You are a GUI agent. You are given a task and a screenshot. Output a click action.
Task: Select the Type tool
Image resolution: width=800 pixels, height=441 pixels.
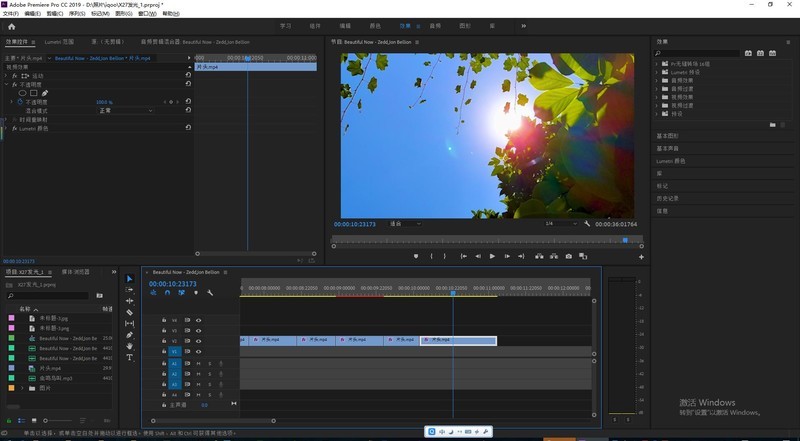pyautogui.click(x=130, y=357)
